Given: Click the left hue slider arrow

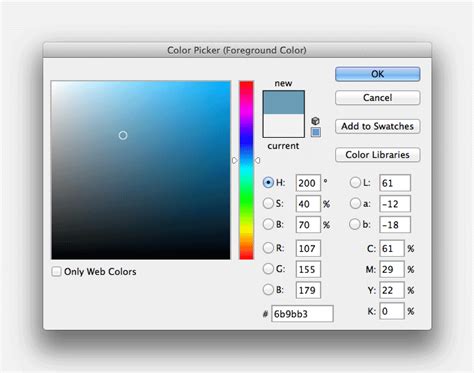Looking at the screenshot, I should 235,160.
